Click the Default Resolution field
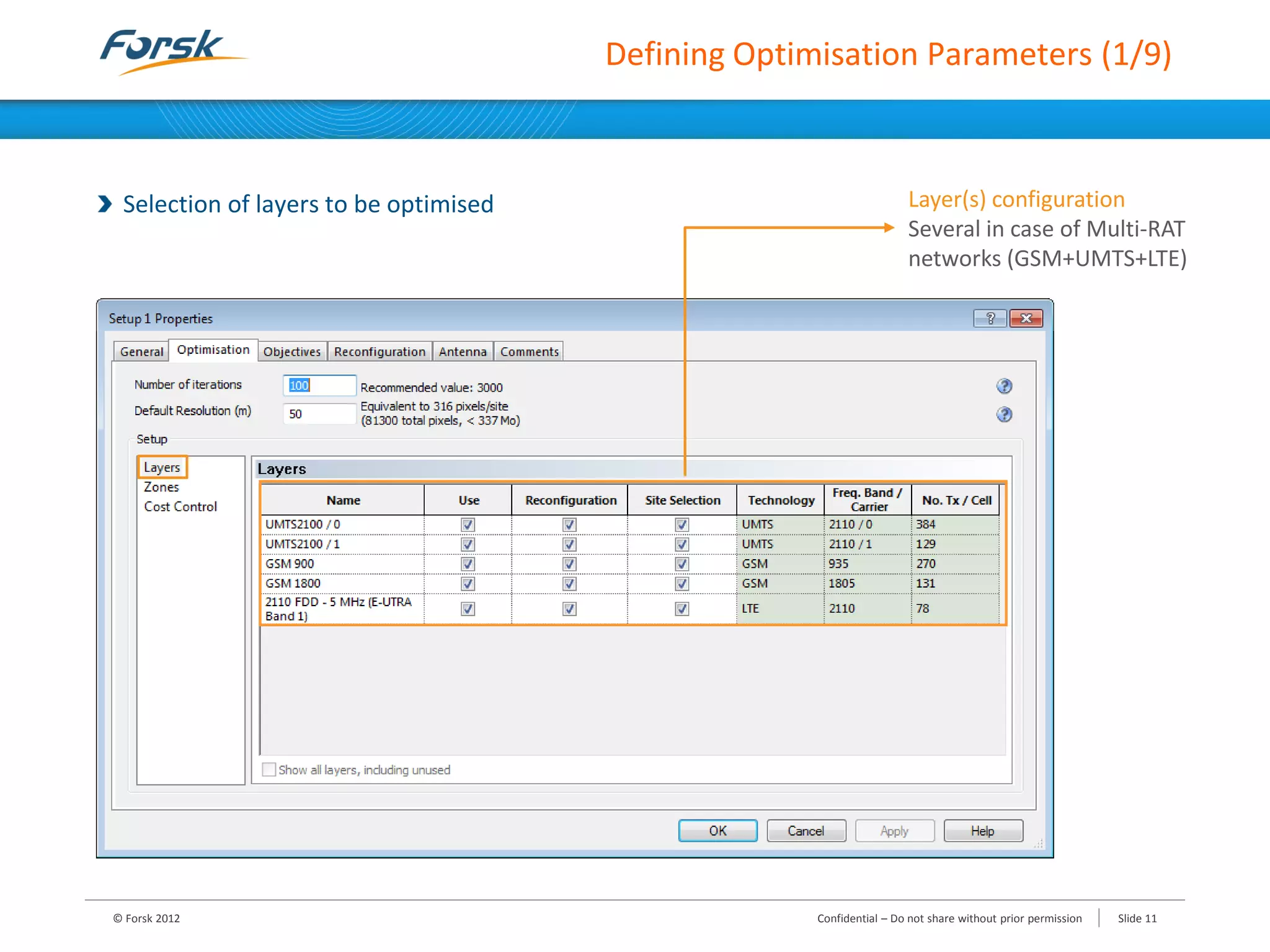 pyautogui.click(x=319, y=413)
